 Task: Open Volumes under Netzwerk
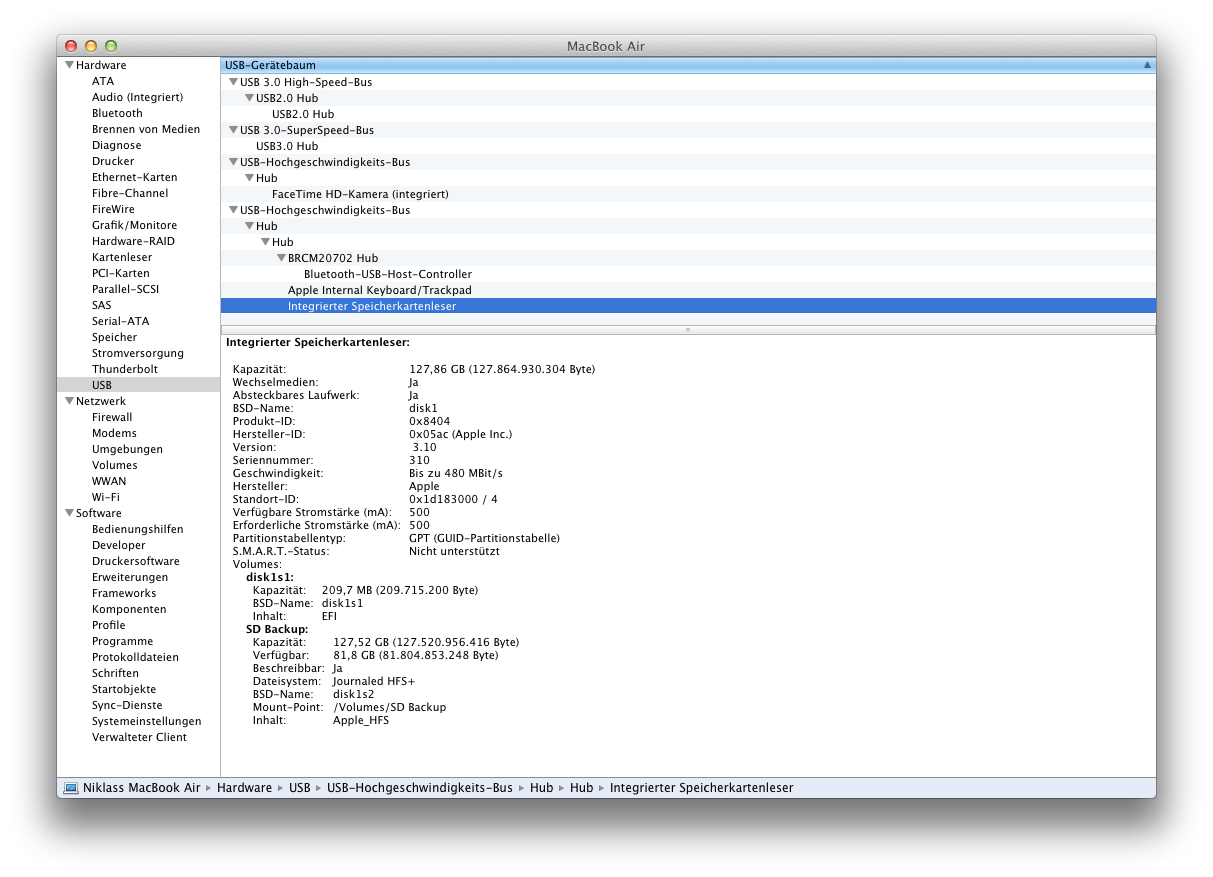tap(115, 465)
